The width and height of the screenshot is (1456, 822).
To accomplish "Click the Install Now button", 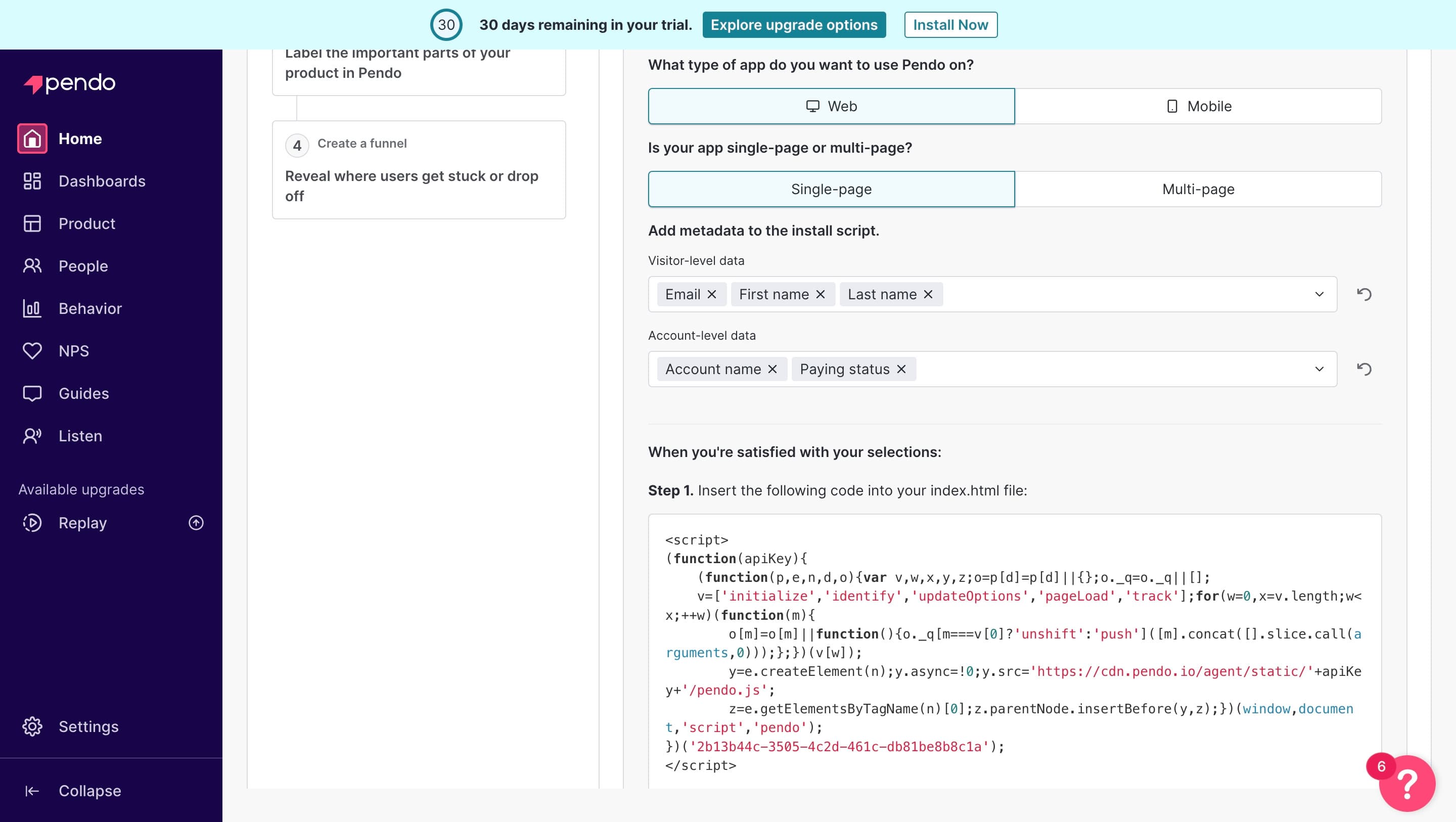I will [950, 25].
